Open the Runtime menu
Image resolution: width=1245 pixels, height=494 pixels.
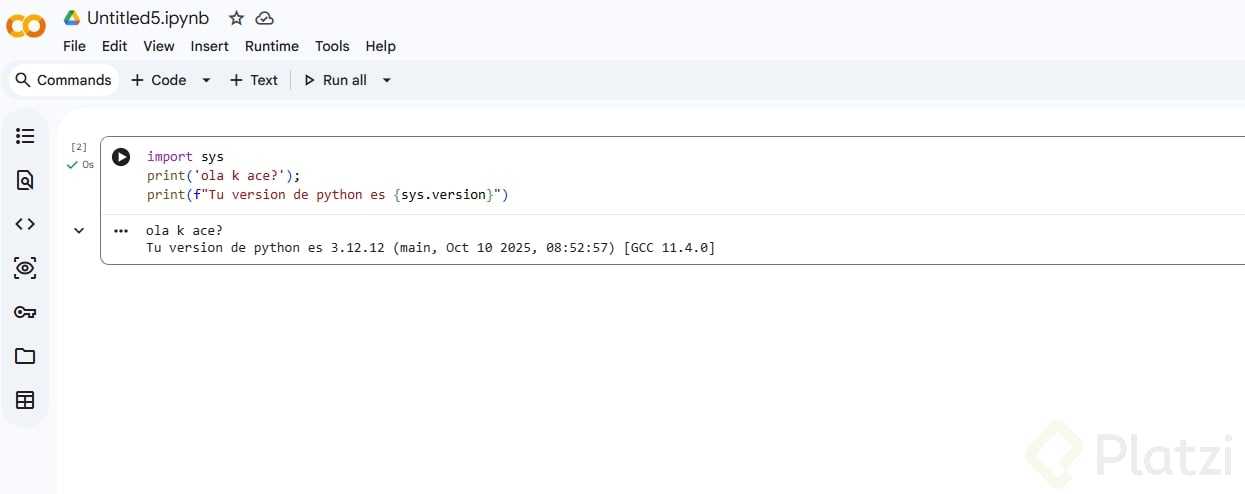coord(272,46)
